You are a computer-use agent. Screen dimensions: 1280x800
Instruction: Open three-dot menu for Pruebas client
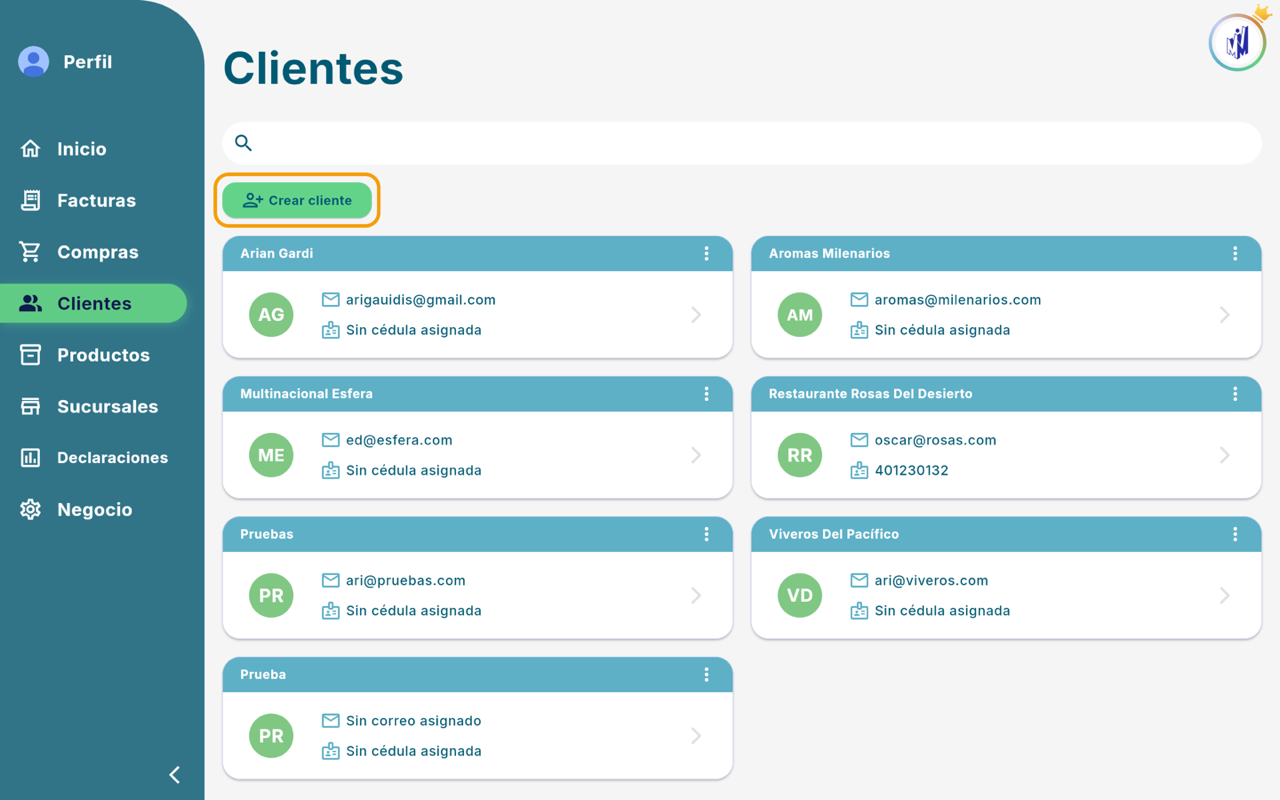point(706,534)
